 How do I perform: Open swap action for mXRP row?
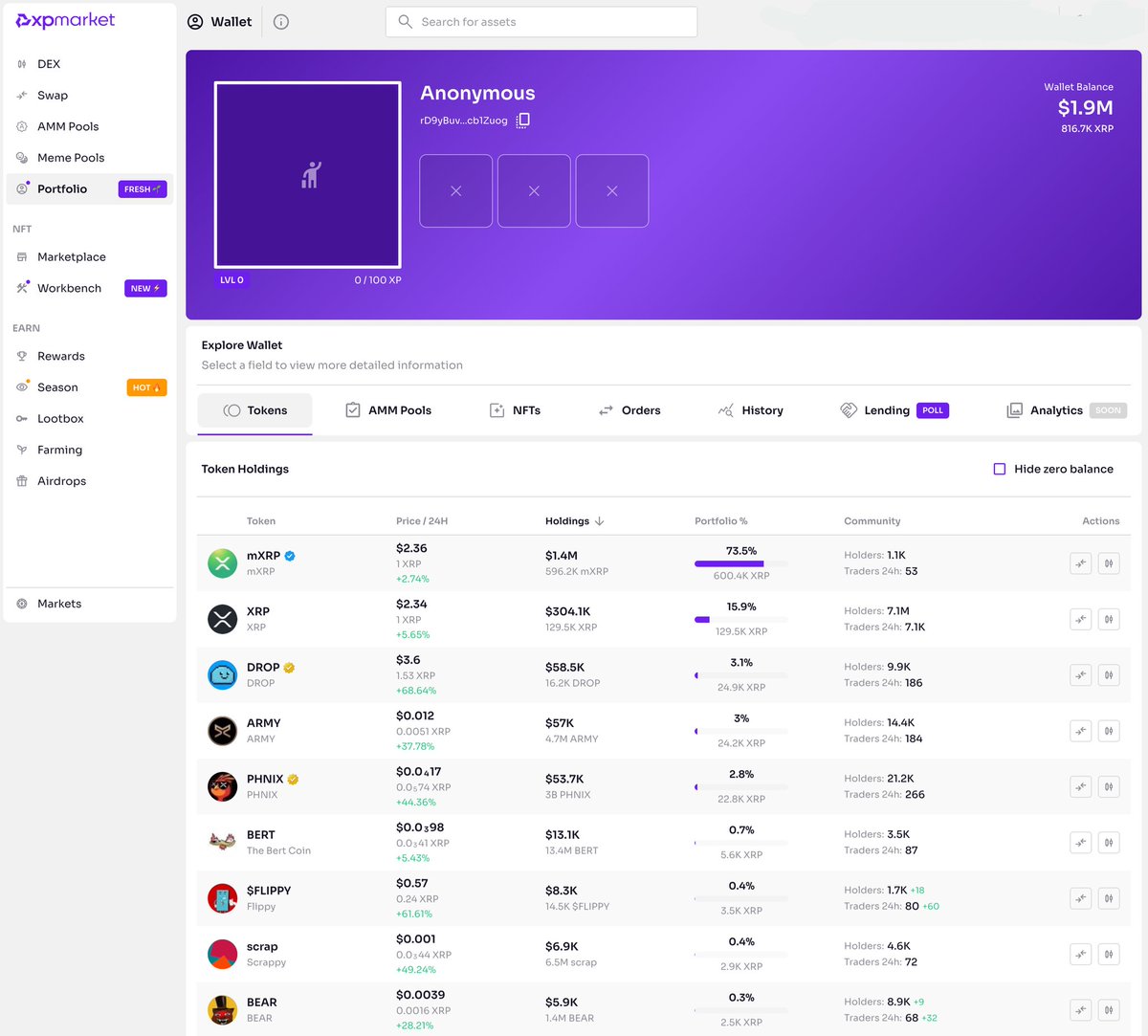1081,563
